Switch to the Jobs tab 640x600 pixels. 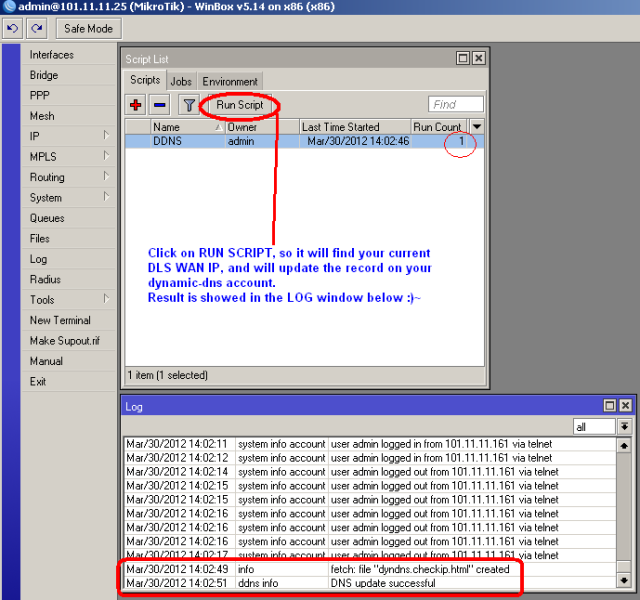181,81
